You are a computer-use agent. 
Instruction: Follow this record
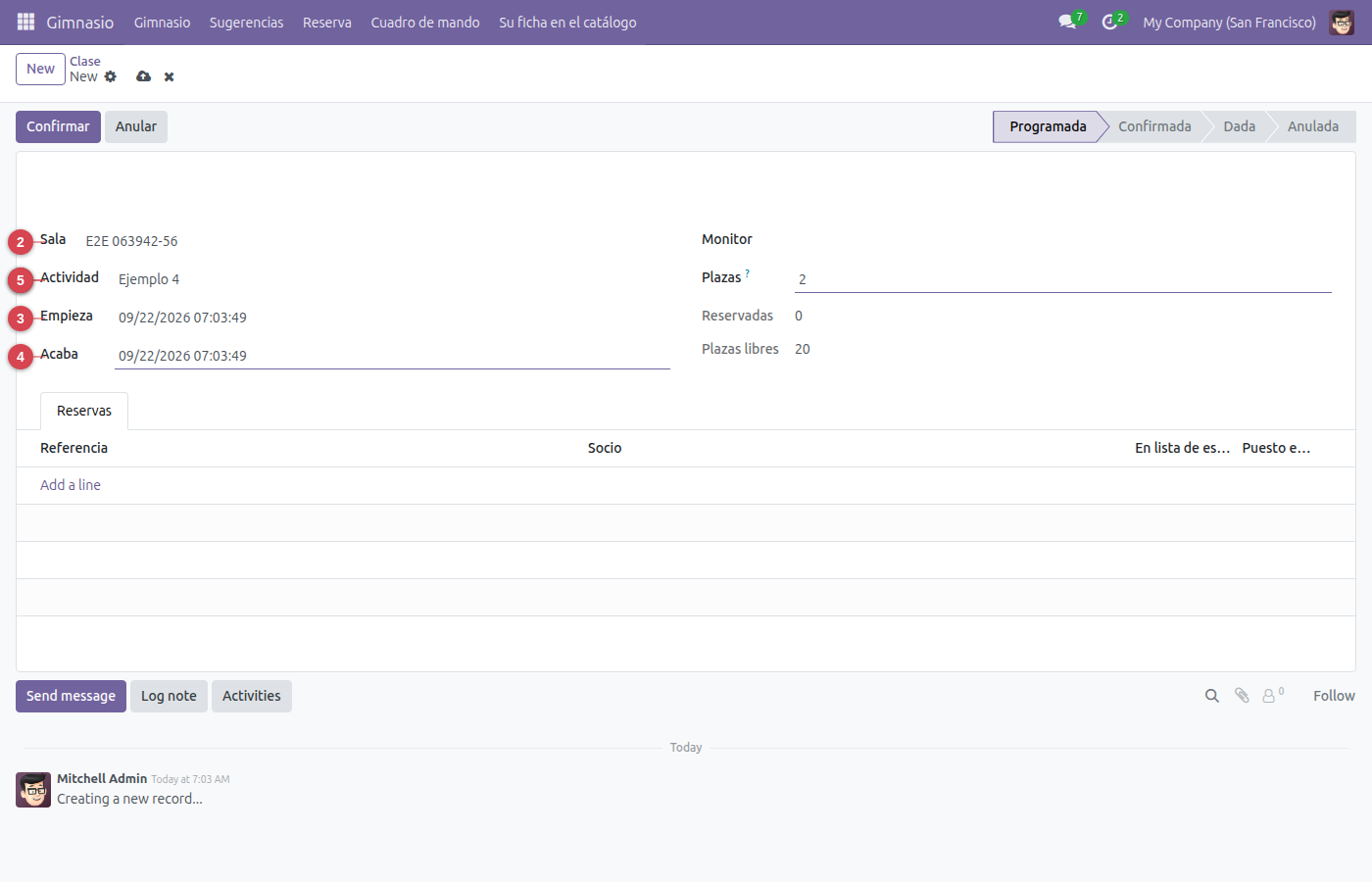(x=1334, y=696)
